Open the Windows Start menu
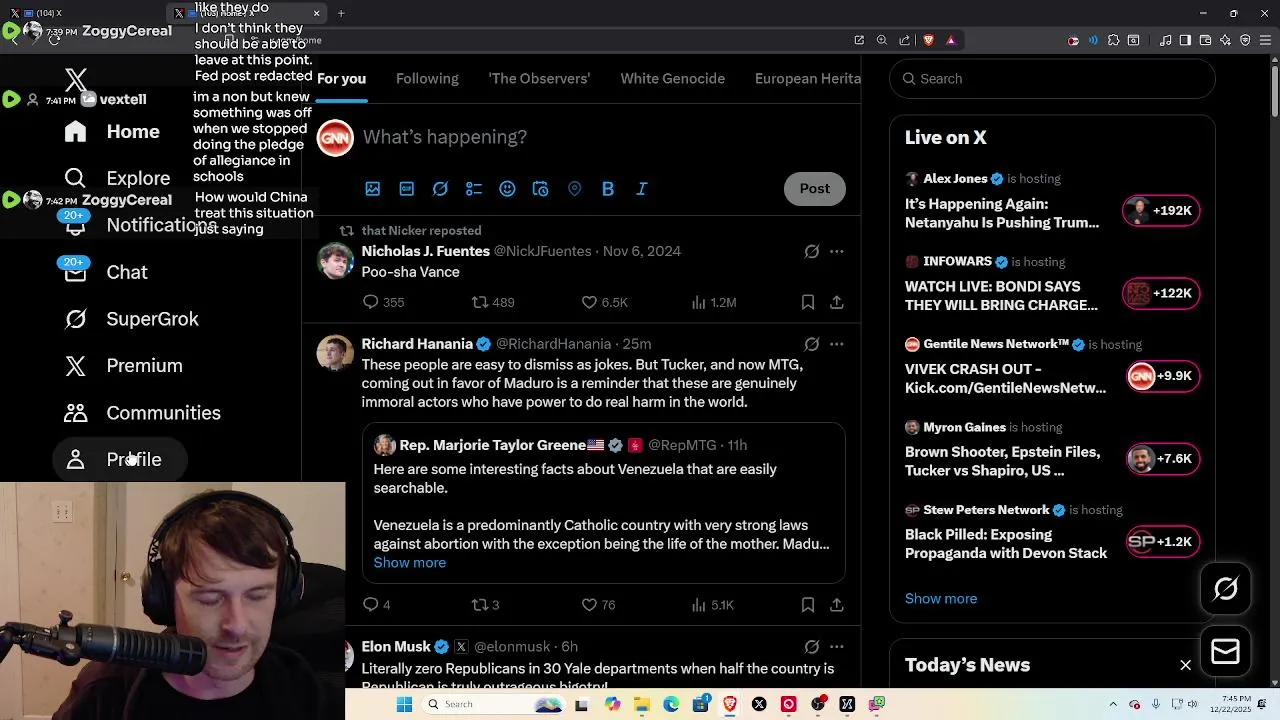Screen dimensions: 1280x720 404,704
